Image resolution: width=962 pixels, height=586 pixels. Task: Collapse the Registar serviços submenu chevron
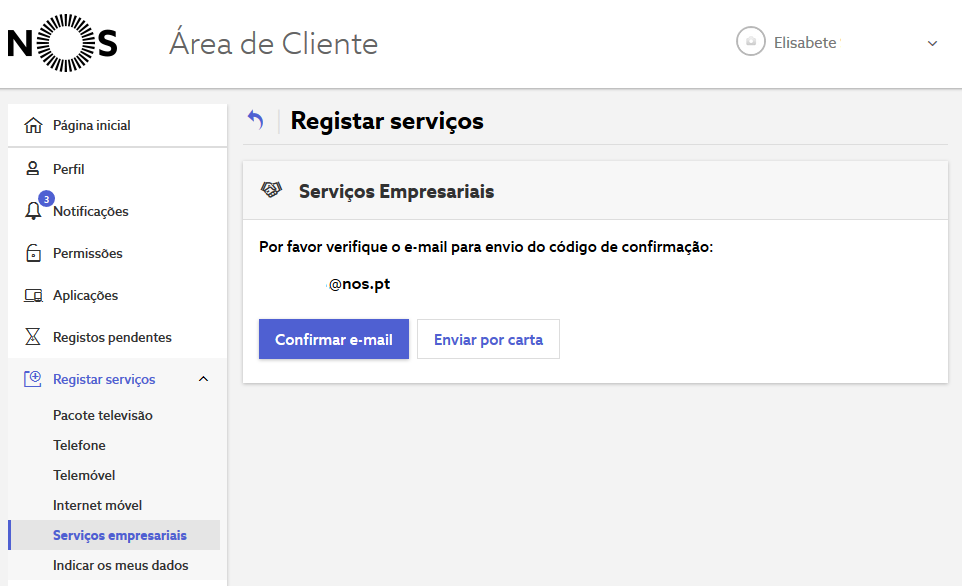pos(204,379)
